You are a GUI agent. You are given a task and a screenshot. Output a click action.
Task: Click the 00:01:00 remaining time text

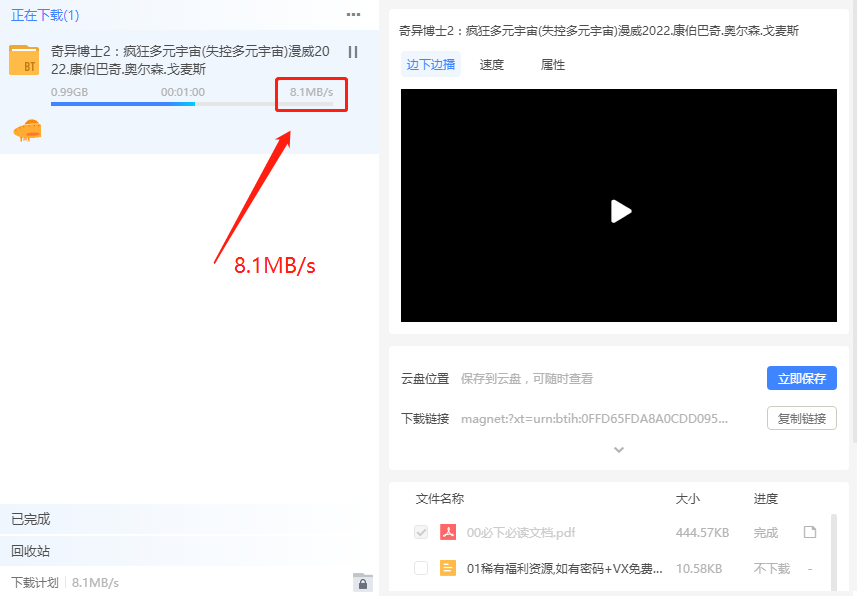183,92
